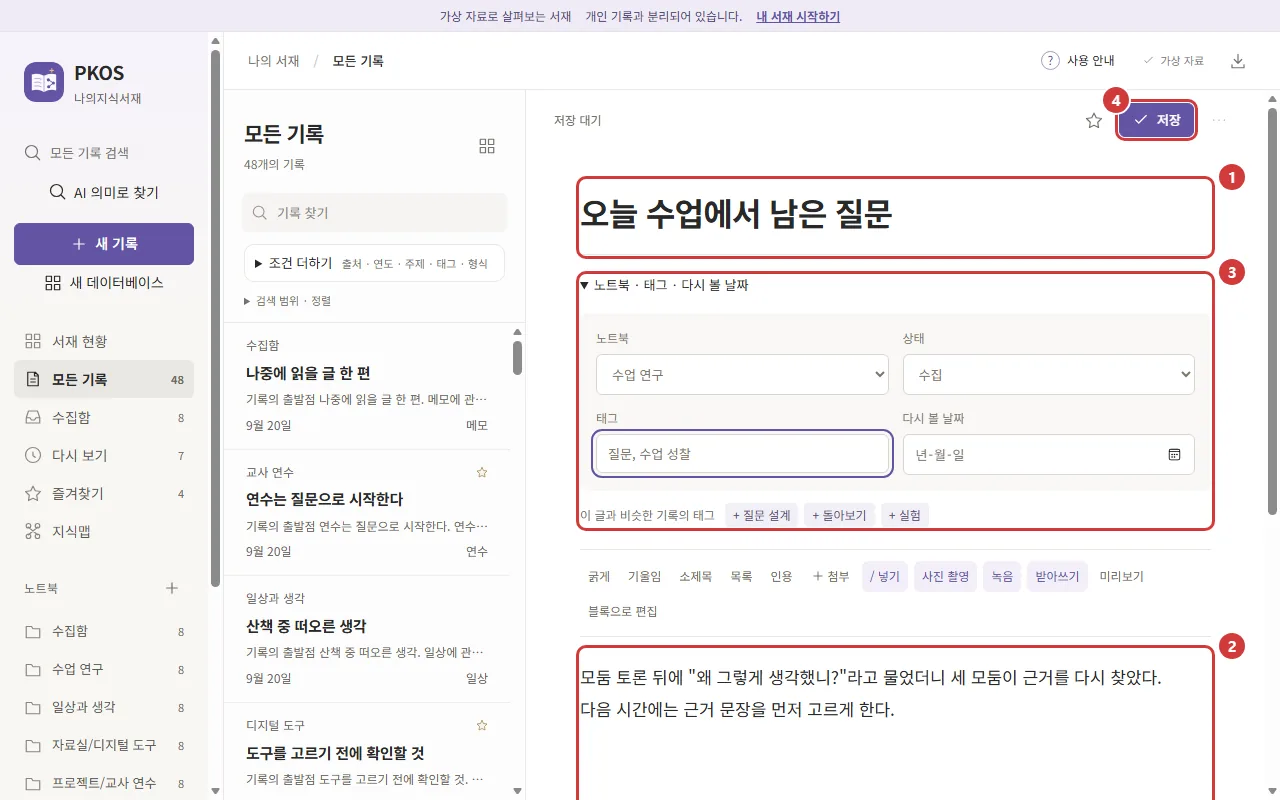The height and width of the screenshot is (800, 1280).
Task: Go to 수집함 sidebar navigation item
Action: click(104, 418)
